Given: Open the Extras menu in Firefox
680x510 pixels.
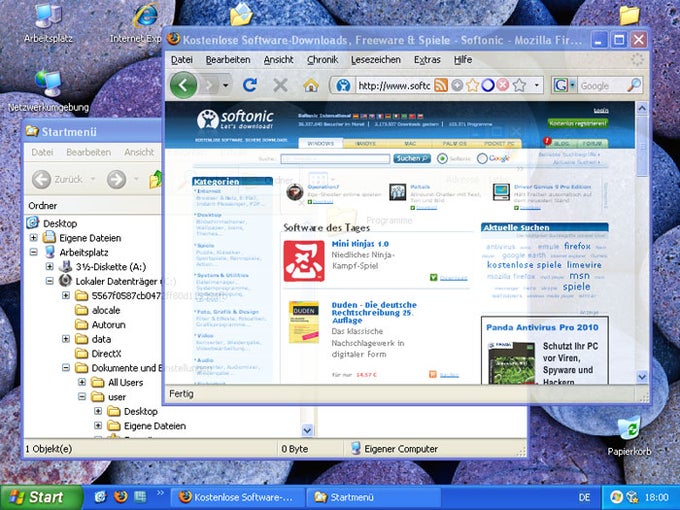Looking at the screenshot, I should coord(427,59).
